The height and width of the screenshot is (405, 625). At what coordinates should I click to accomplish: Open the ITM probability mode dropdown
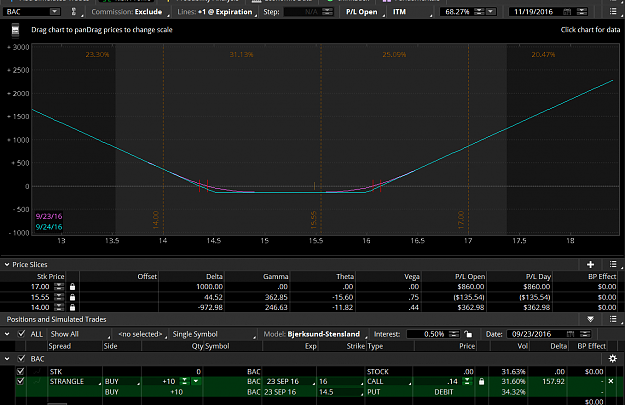point(411,12)
